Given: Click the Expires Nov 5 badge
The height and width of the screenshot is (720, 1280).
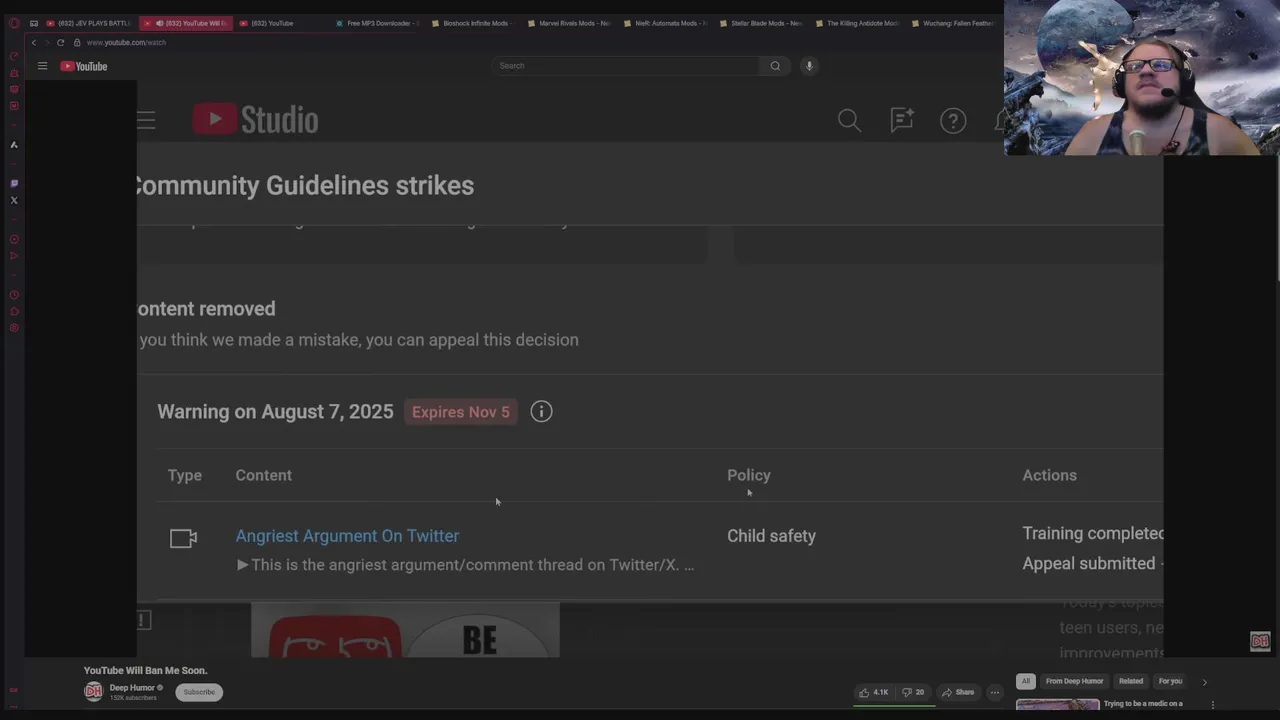Looking at the screenshot, I should tap(461, 412).
